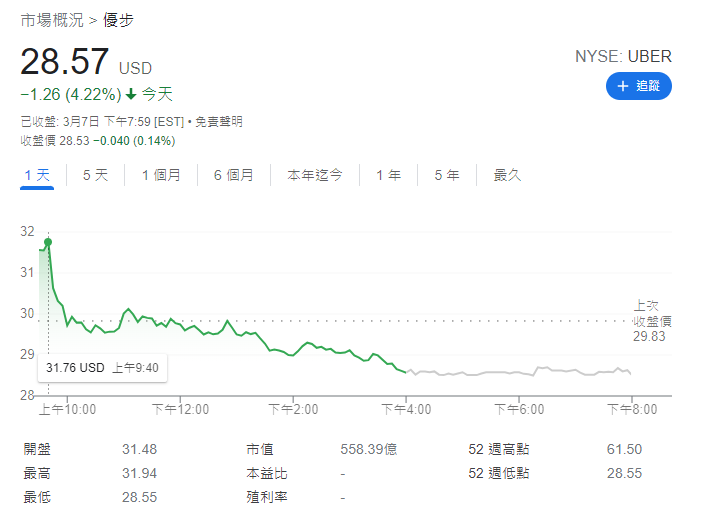Viewport: 708px width, 516px height.
Task: Click the 52 週低點 label
Action: 499,474
